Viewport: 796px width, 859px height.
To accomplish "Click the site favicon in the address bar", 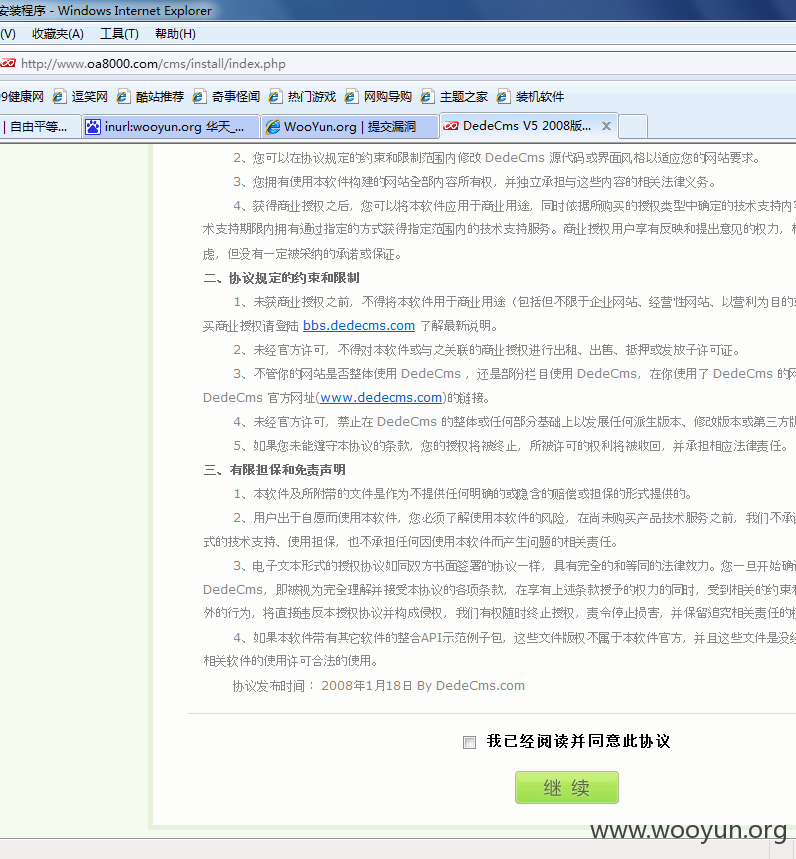I will pyautogui.click(x=8, y=63).
